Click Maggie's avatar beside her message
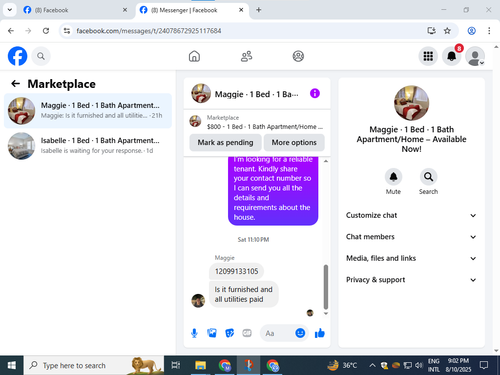This screenshot has height=375, width=500. click(198, 301)
